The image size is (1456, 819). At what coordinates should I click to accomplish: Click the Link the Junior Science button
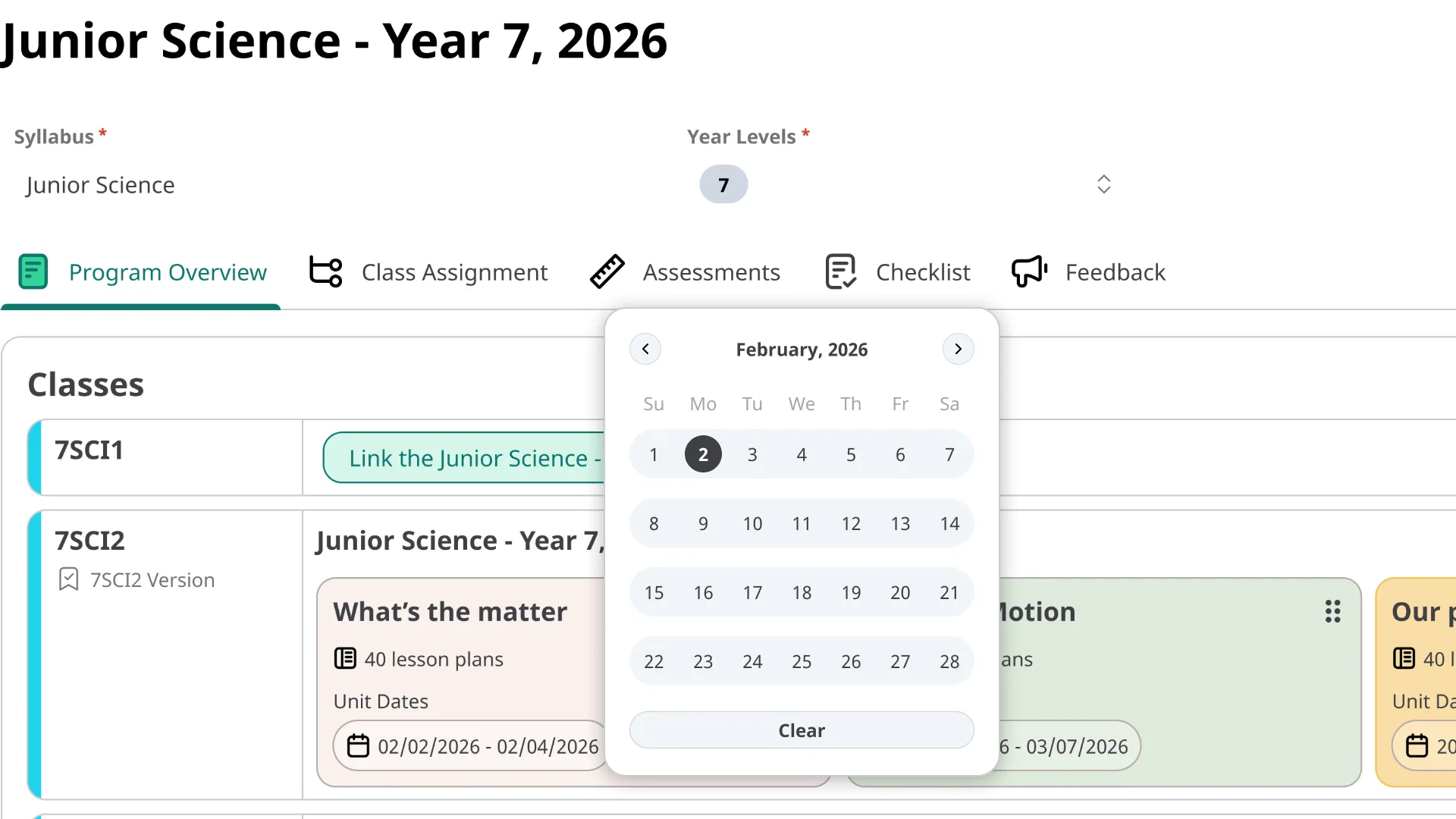pyautogui.click(x=464, y=458)
